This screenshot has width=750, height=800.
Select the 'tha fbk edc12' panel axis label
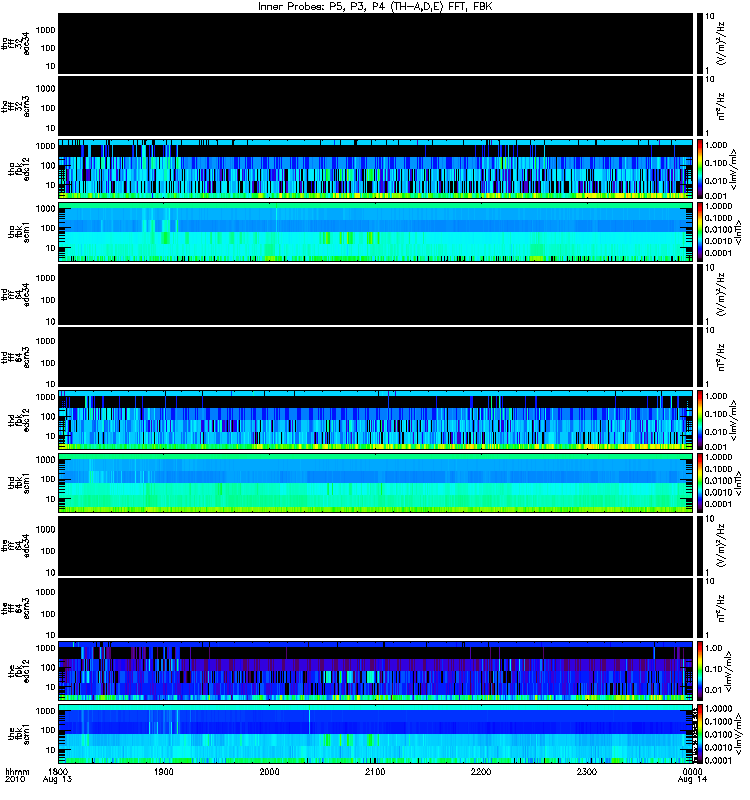(19, 169)
